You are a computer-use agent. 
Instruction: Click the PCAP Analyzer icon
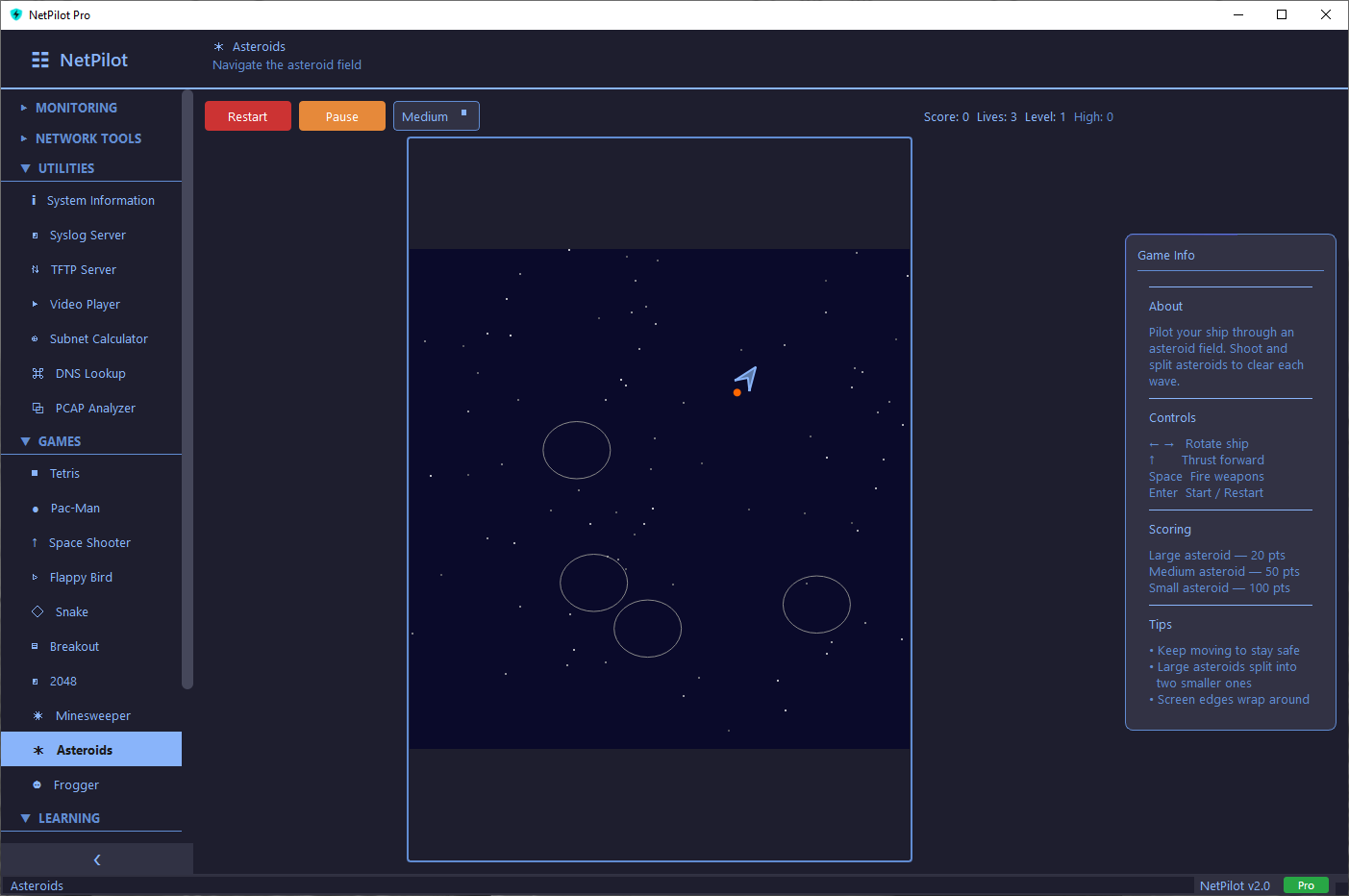coord(36,408)
